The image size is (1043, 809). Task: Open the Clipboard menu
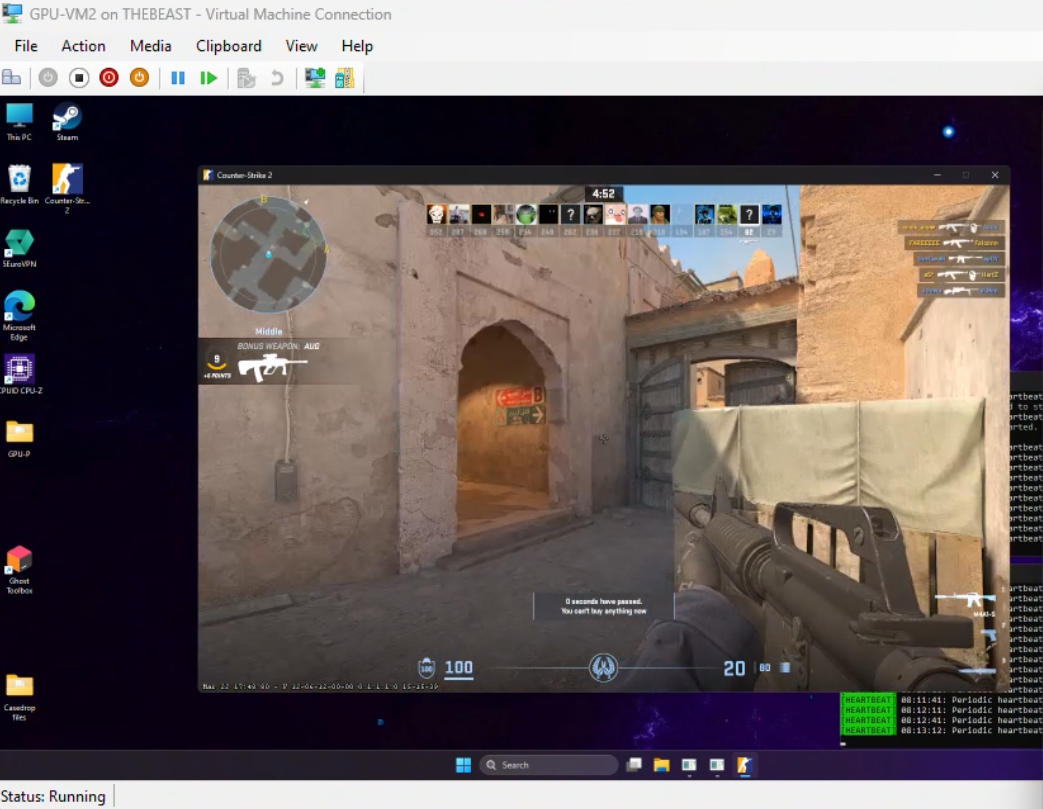pos(228,46)
